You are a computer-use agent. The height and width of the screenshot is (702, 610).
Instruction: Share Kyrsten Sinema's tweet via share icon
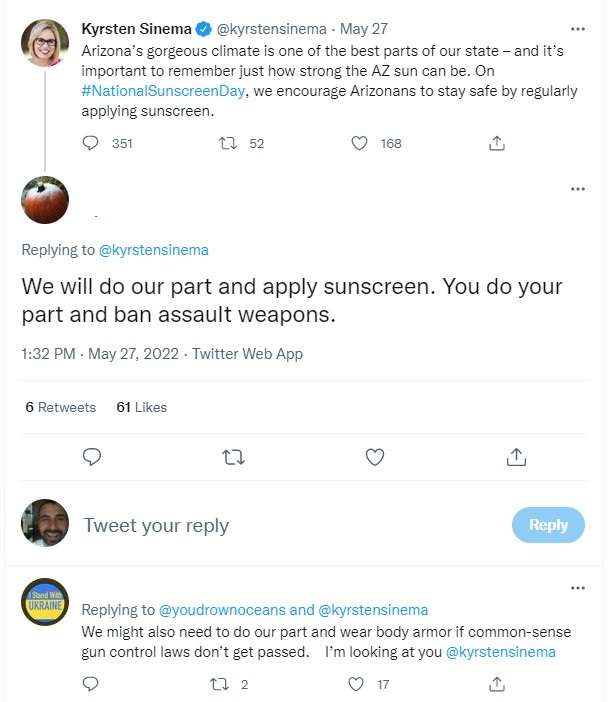pos(496,143)
